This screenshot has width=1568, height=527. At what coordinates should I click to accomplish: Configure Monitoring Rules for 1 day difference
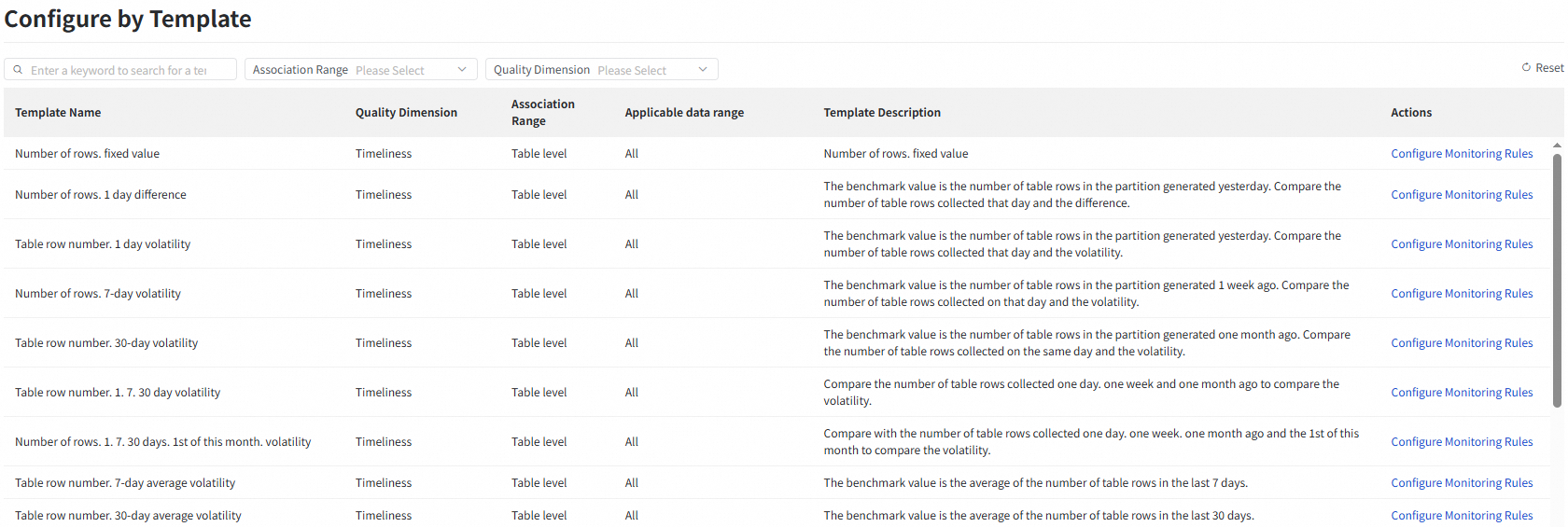pyautogui.click(x=1461, y=195)
